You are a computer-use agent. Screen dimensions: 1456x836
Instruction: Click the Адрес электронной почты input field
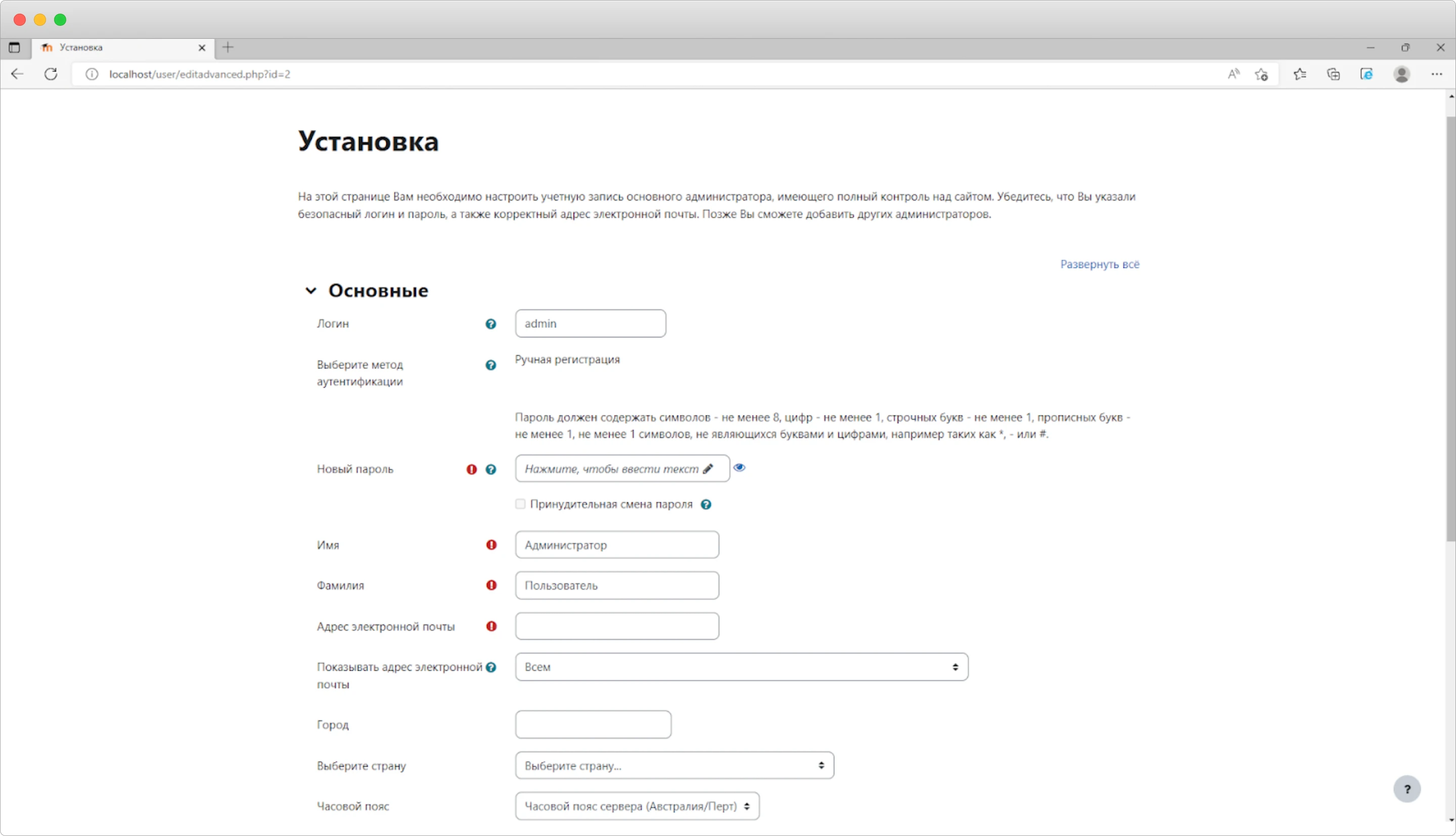click(x=617, y=626)
